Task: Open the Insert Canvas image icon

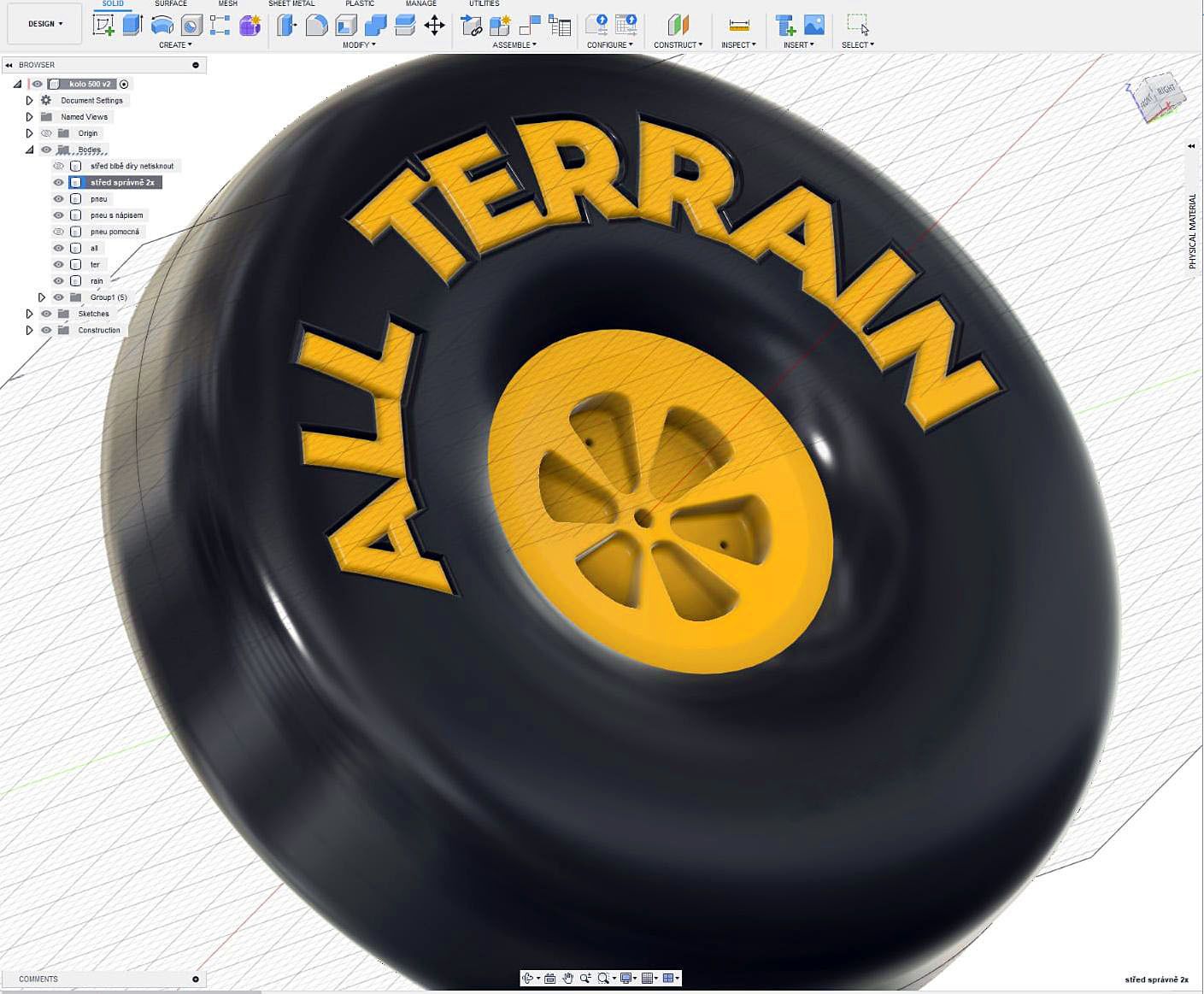Action: pos(814,25)
